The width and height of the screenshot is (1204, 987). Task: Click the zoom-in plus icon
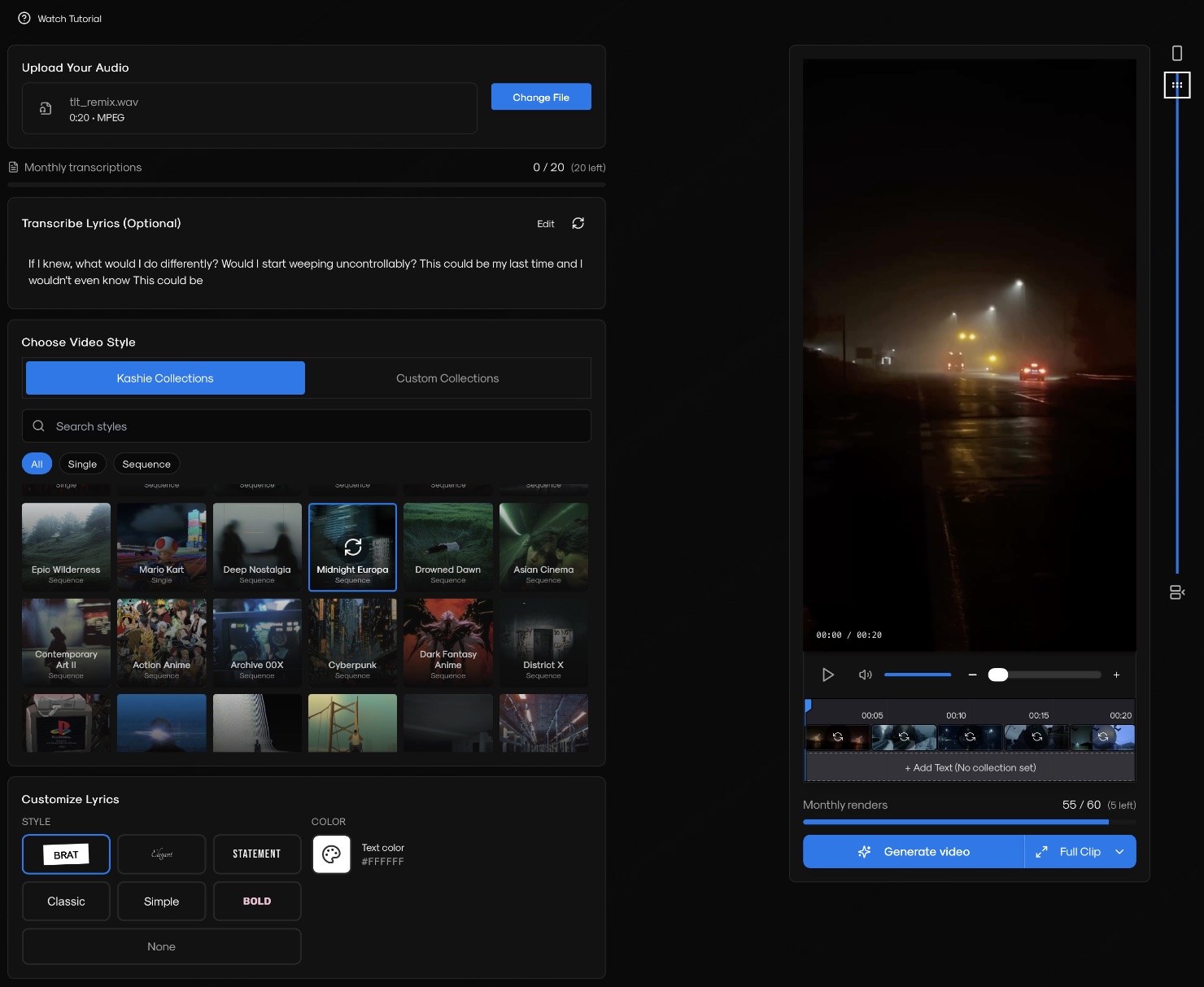1116,675
